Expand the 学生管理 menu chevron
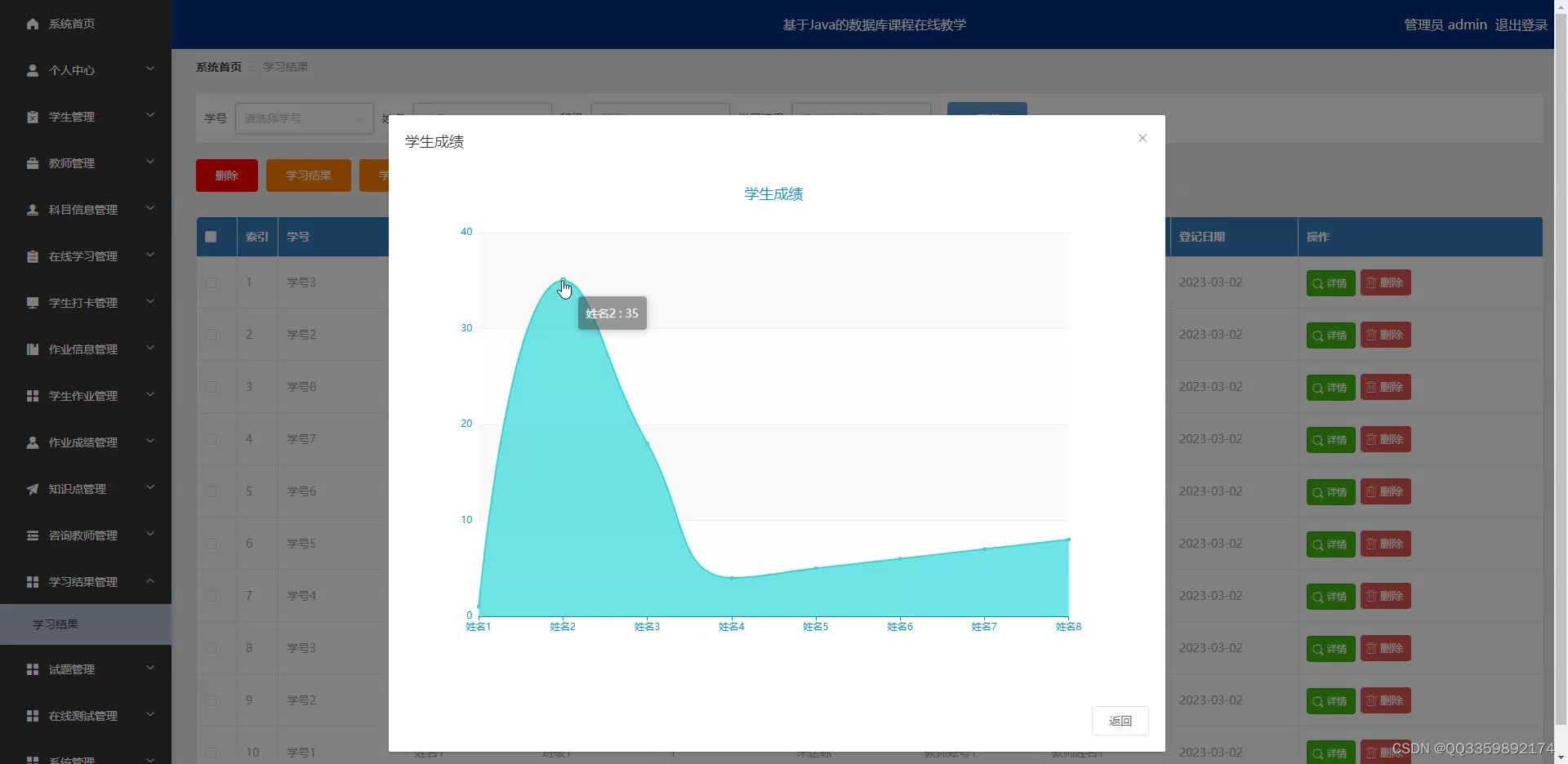The image size is (1568, 764). pos(150,116)
